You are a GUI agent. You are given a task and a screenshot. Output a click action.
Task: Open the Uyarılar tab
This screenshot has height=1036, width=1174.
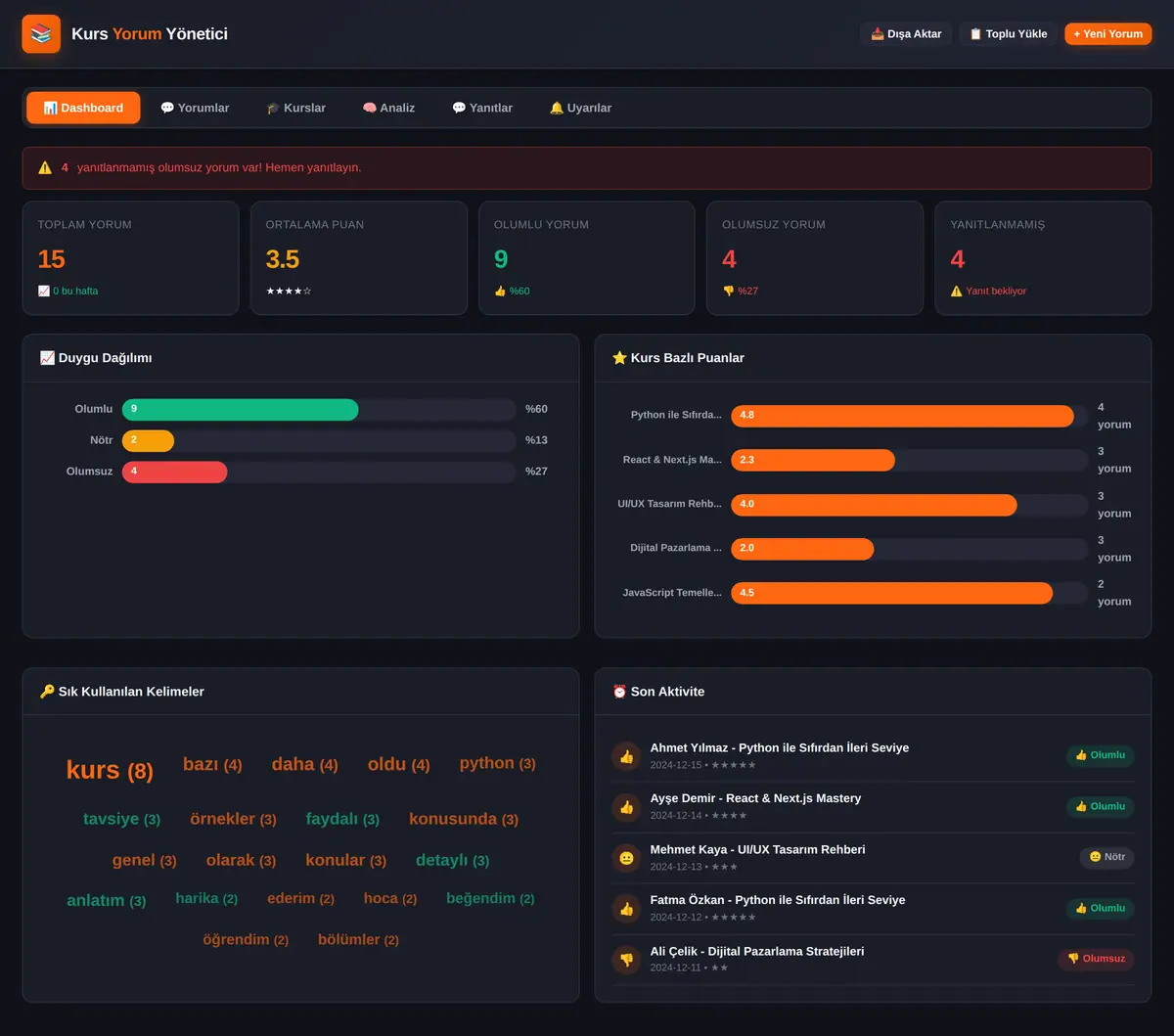[580, 108]
